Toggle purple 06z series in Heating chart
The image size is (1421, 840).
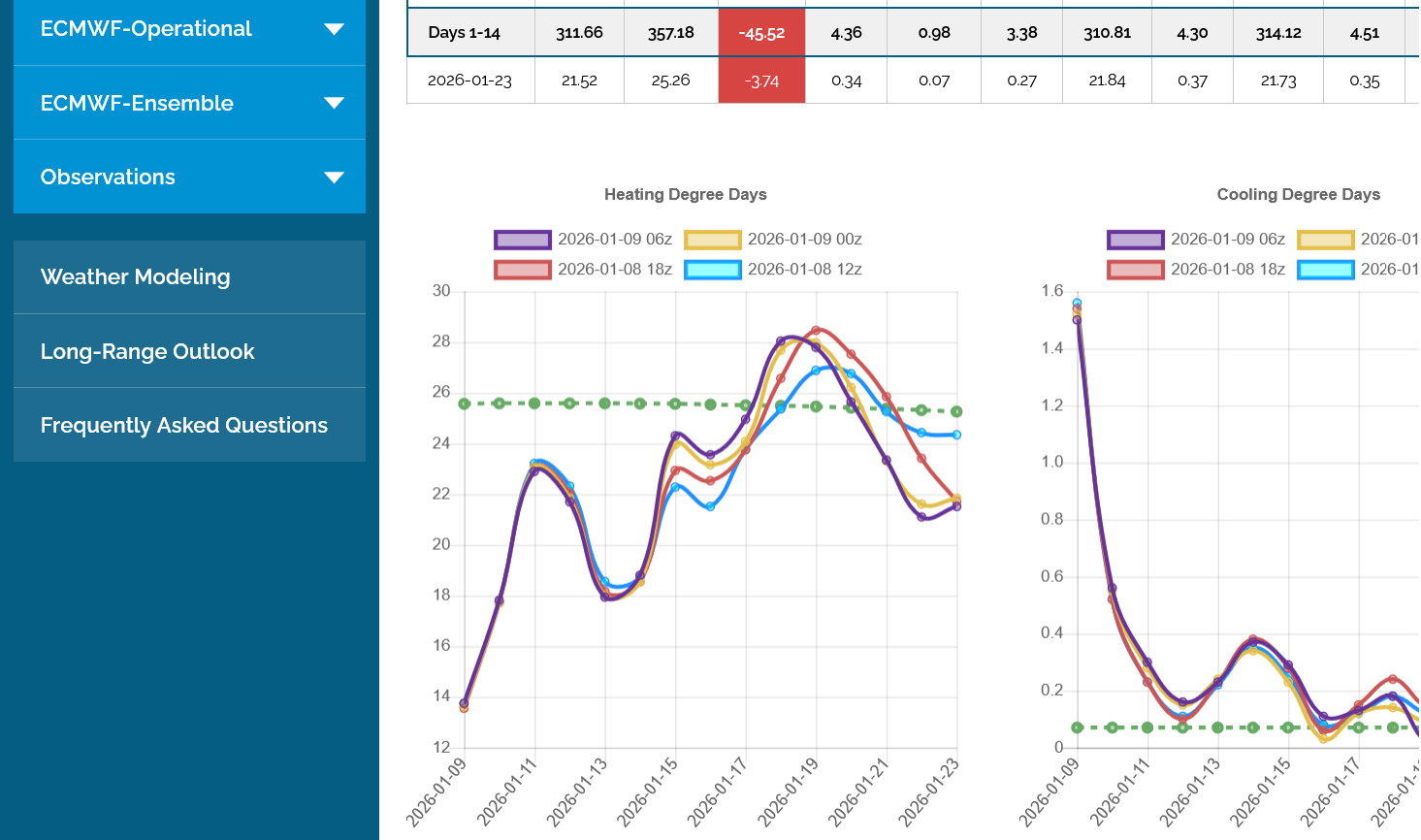click(523, 240)
